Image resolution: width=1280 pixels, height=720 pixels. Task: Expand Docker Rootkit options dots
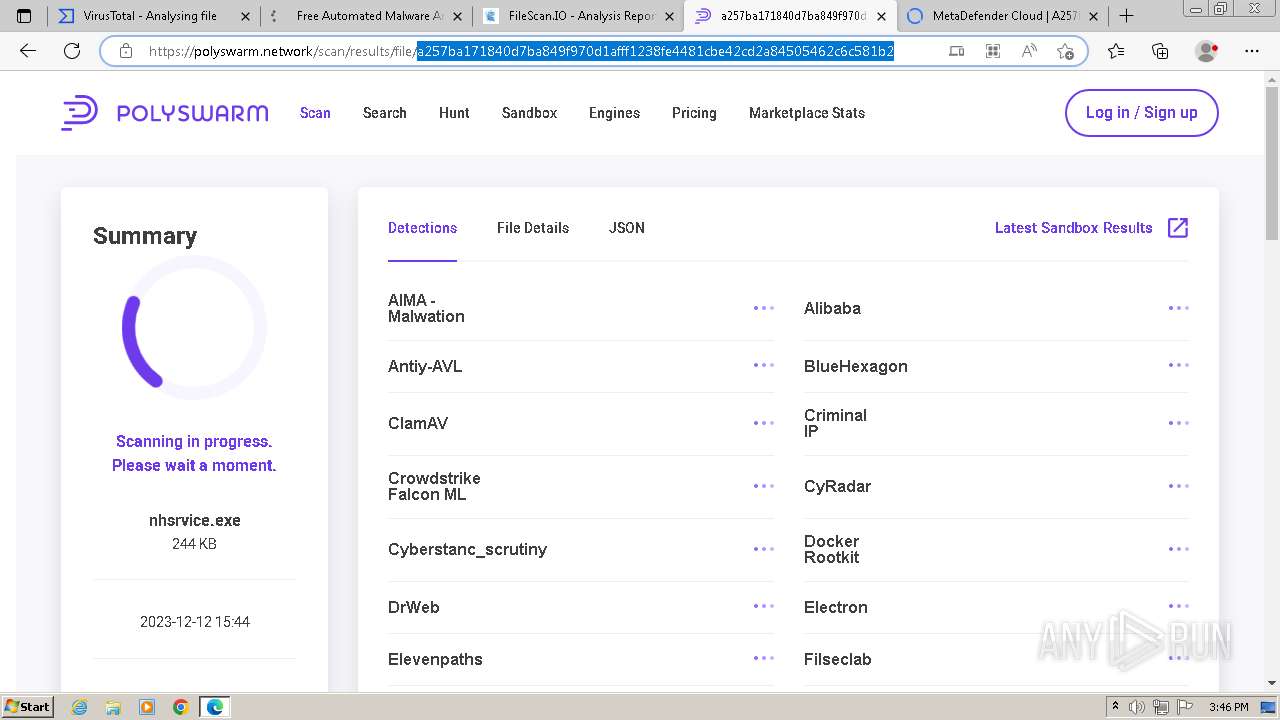tap(1179, 549)
